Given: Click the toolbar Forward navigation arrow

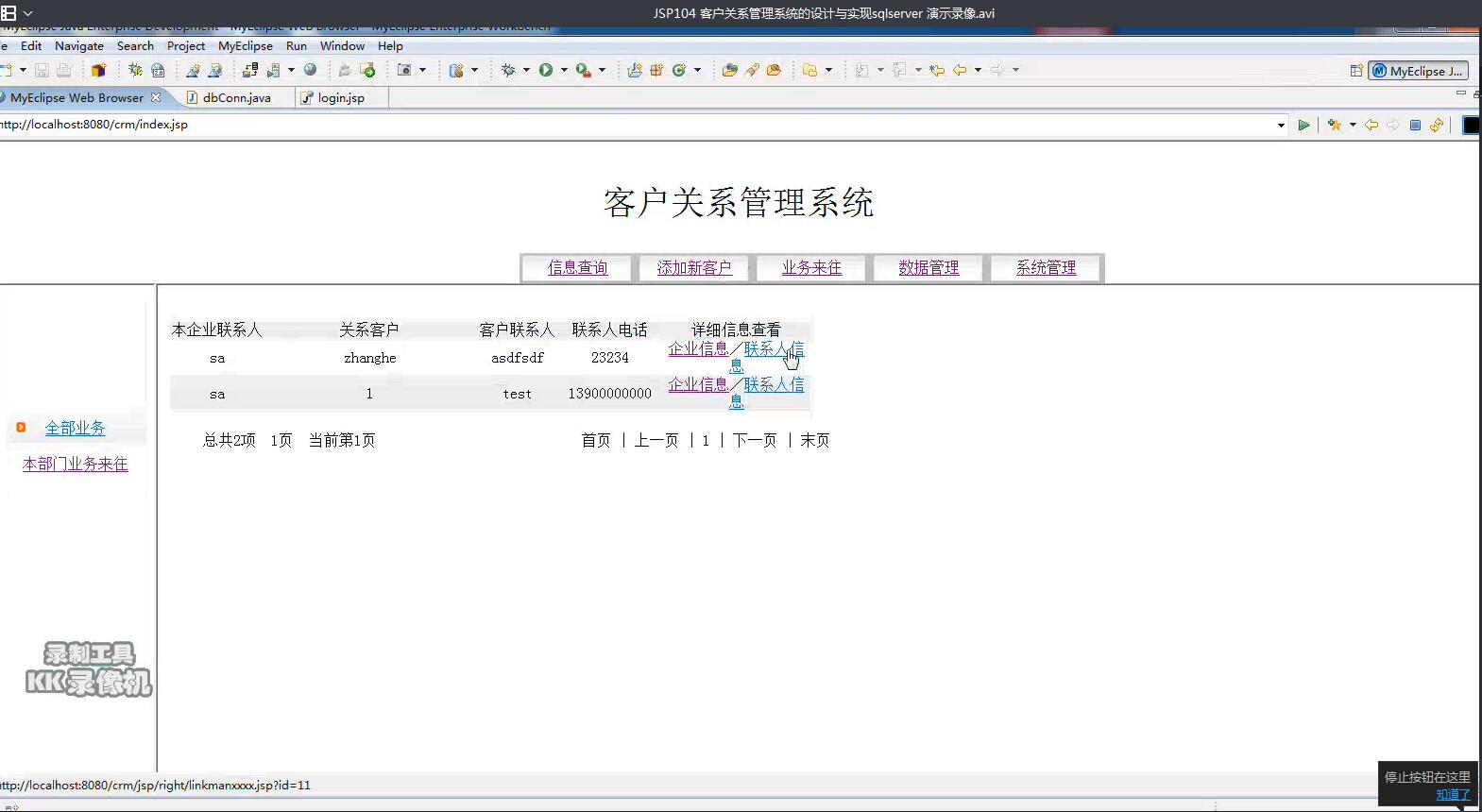Looking at the screenshot, I should (997, 70).
